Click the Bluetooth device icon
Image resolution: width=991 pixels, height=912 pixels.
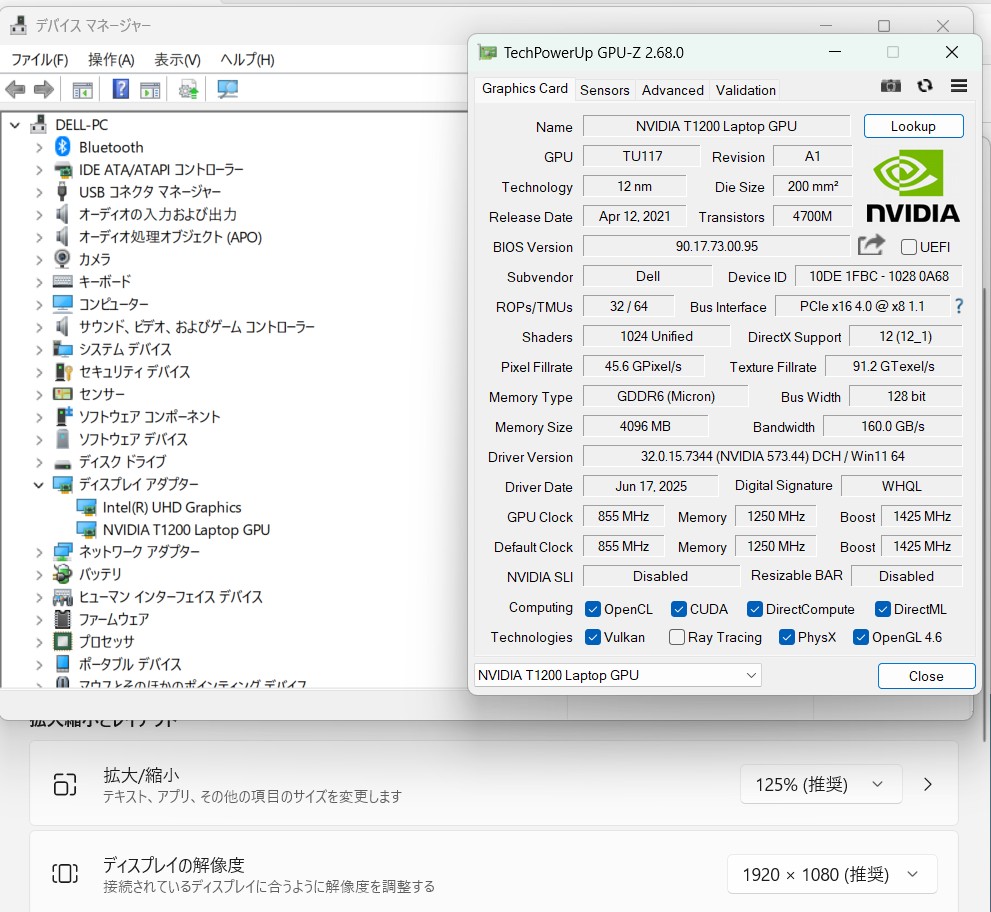[63, 147]
